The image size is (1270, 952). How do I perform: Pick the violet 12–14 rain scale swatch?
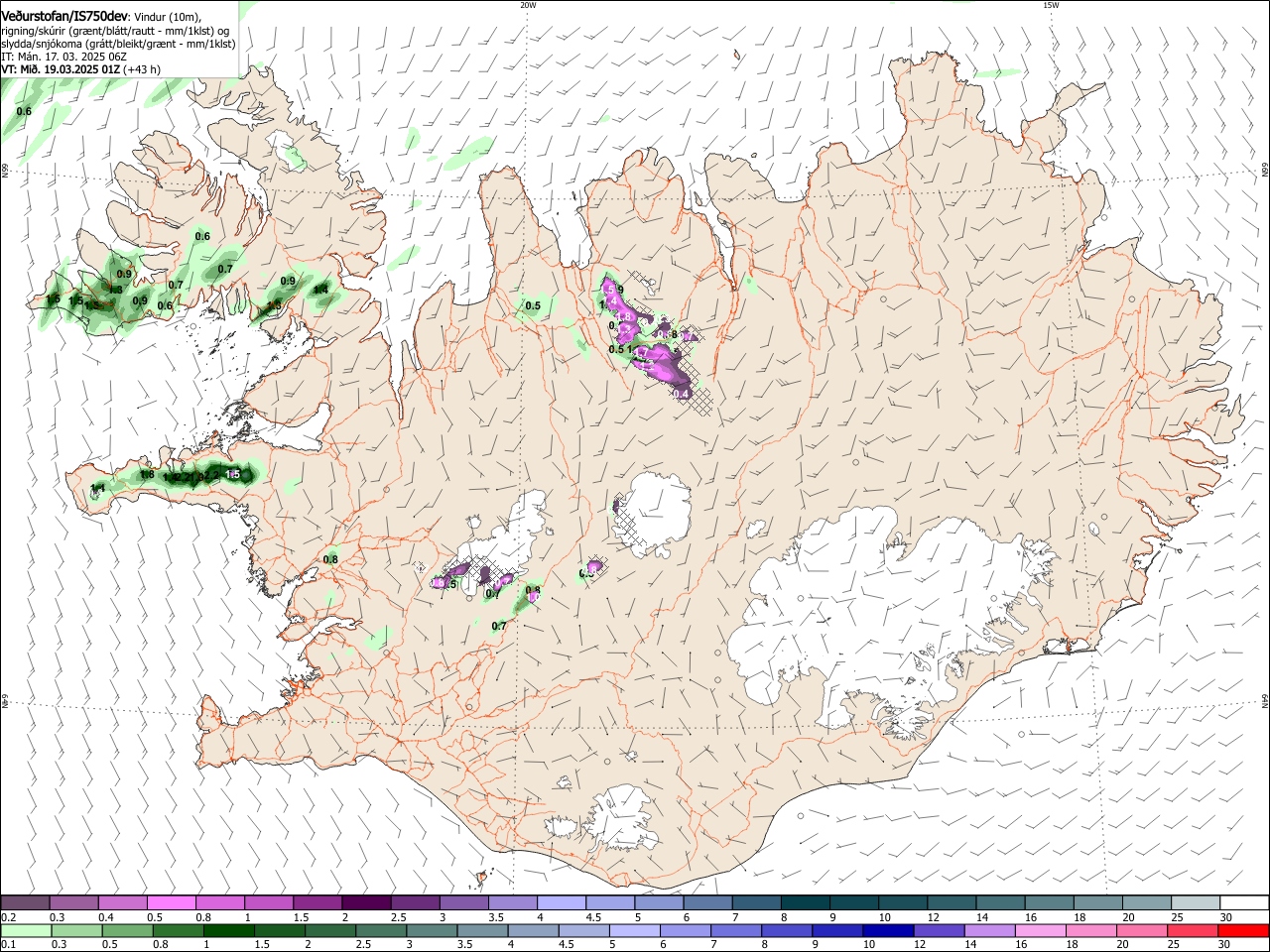click(x=939, y=930)
